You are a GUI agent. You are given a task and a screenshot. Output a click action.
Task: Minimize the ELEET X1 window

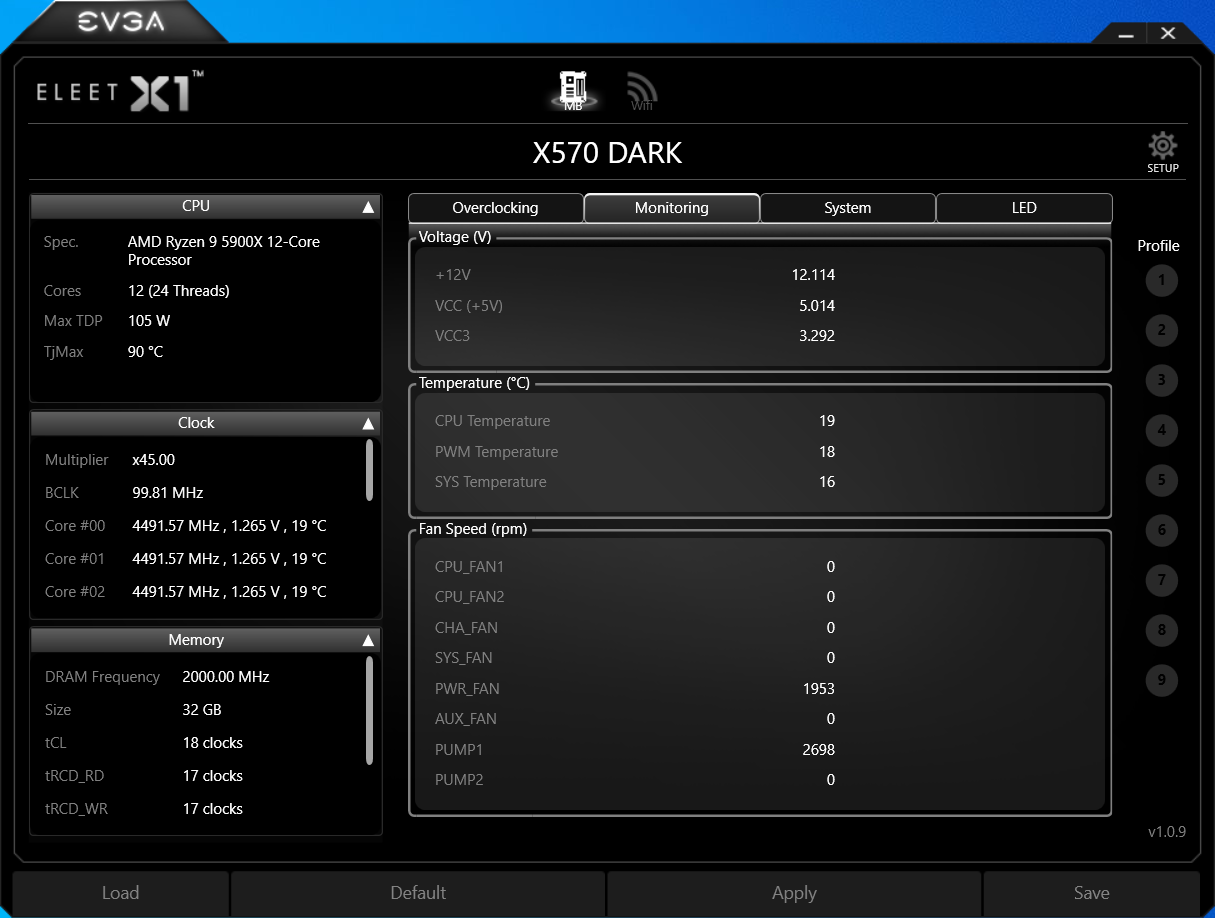pos(1126,34)
